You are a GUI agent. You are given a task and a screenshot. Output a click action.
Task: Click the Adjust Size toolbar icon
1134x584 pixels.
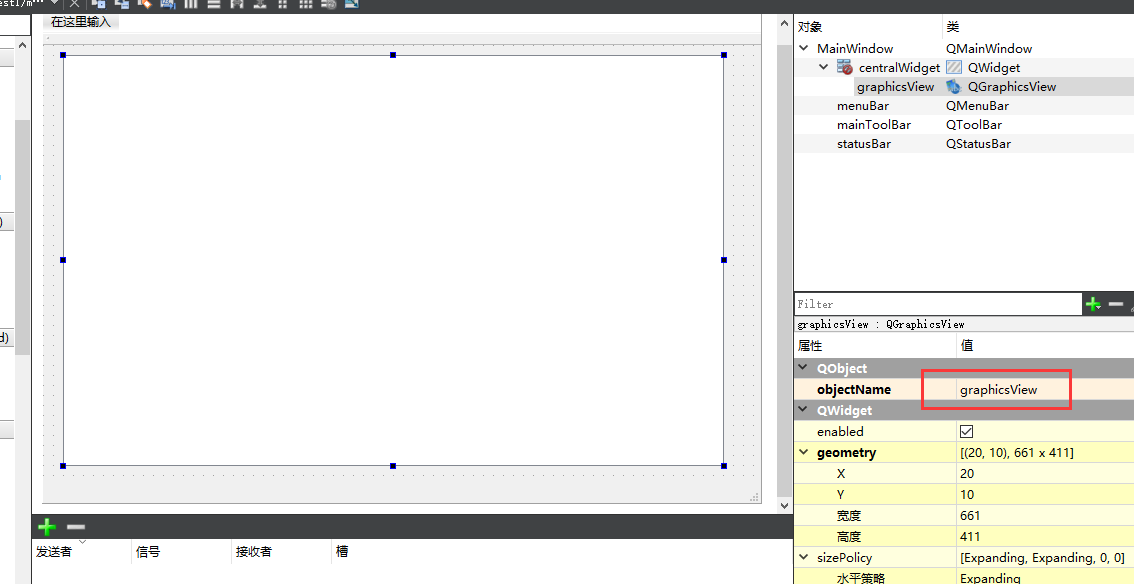[351, 4]
